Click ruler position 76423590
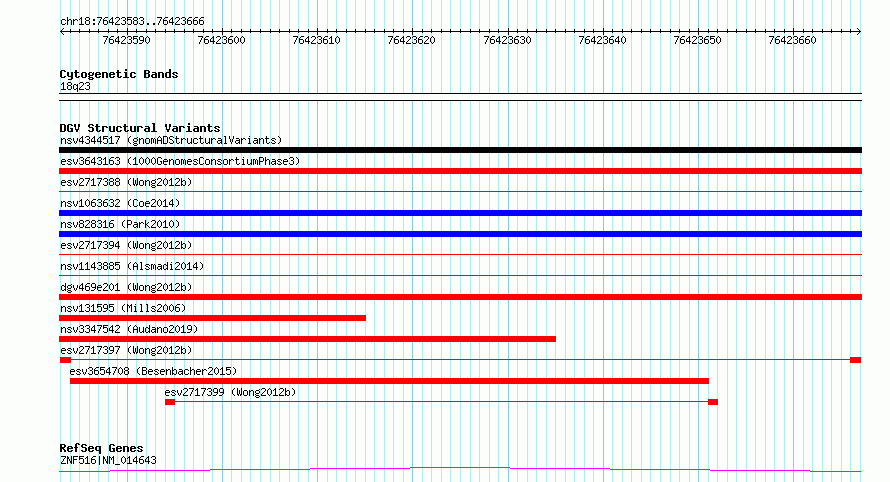890x482 pixels. (127, 40)
